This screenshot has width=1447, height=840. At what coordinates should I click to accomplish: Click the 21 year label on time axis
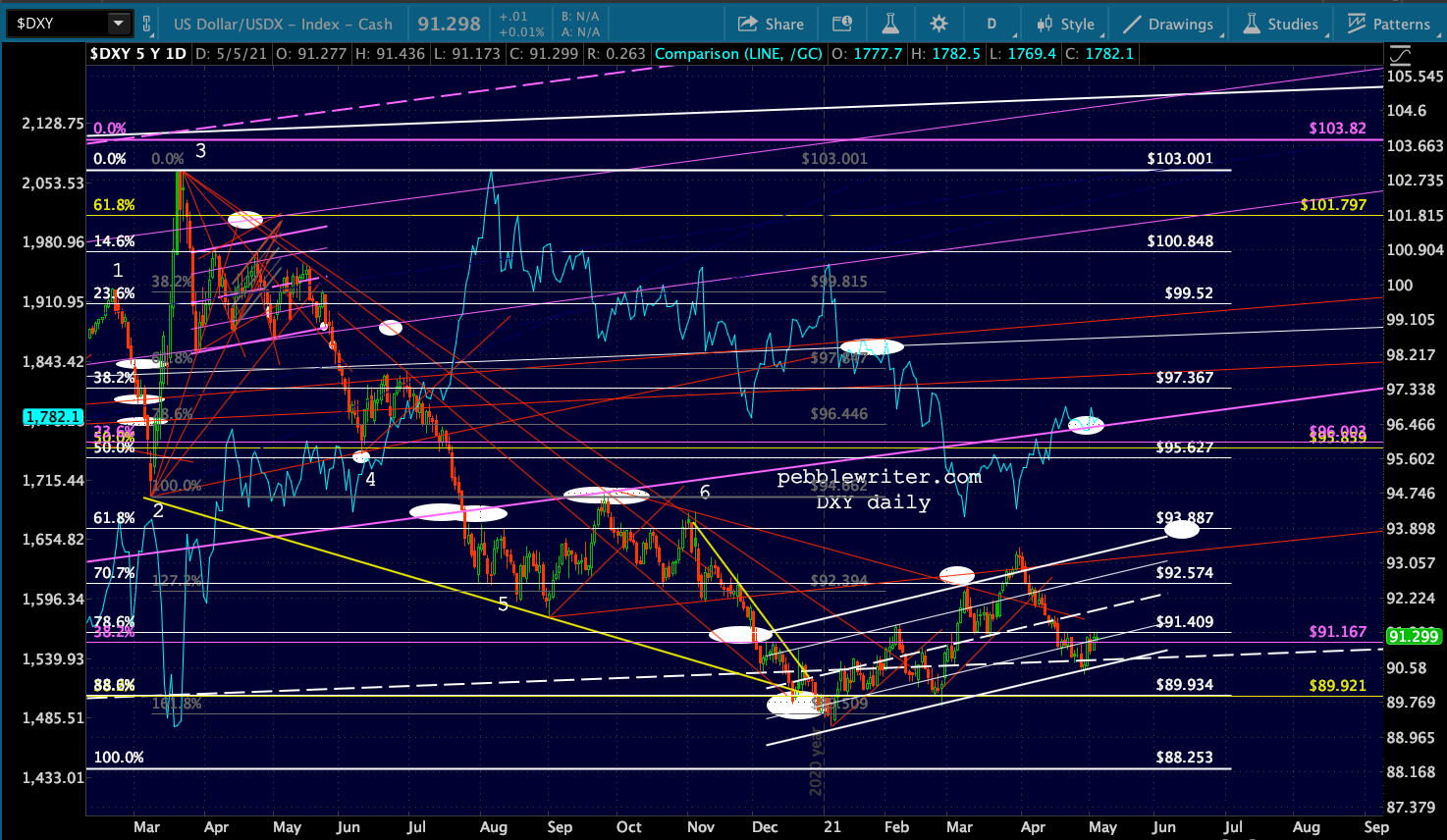pos(832,827)
